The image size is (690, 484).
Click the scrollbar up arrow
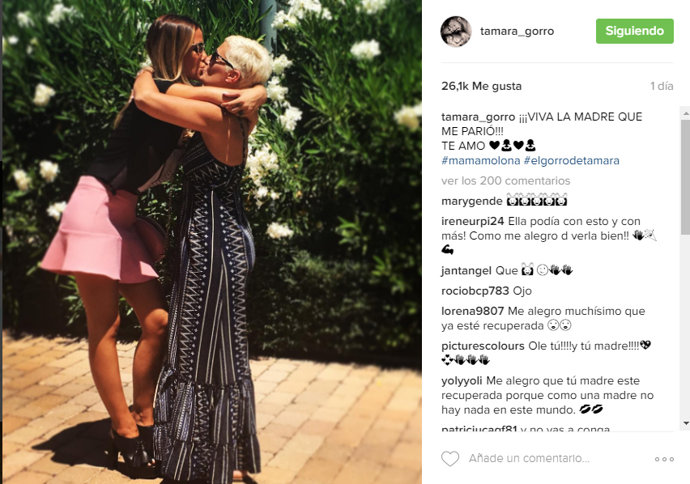pyautogui.click(x=685, y=114)
